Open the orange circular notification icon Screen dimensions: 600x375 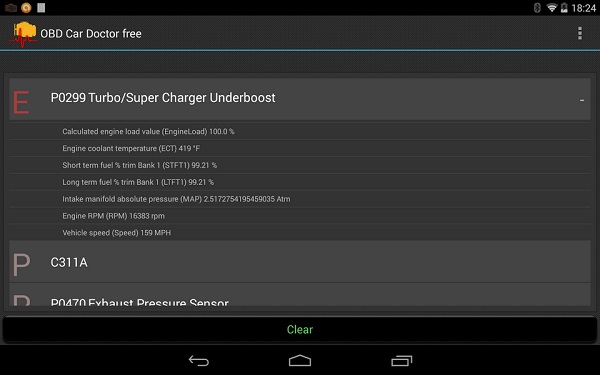coord(26,8)
